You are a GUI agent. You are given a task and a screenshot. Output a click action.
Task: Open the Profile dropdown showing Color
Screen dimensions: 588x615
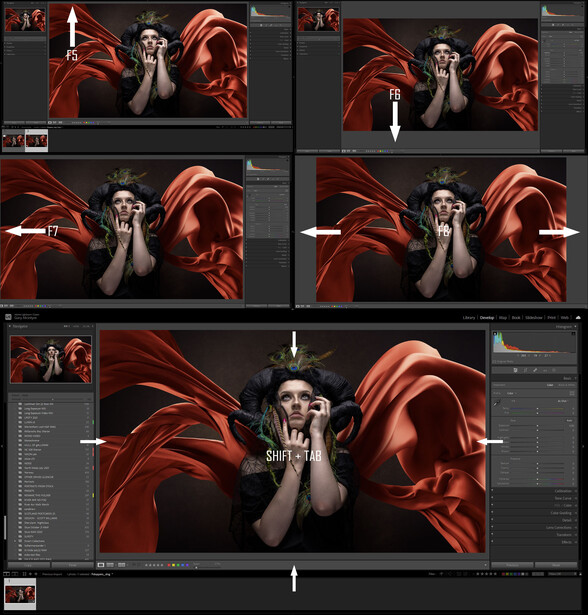click(512, 393)
